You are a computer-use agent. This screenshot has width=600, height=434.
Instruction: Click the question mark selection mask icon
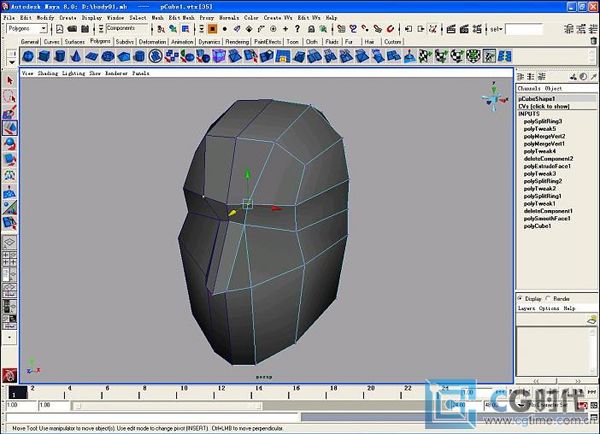tap(297, 29)
